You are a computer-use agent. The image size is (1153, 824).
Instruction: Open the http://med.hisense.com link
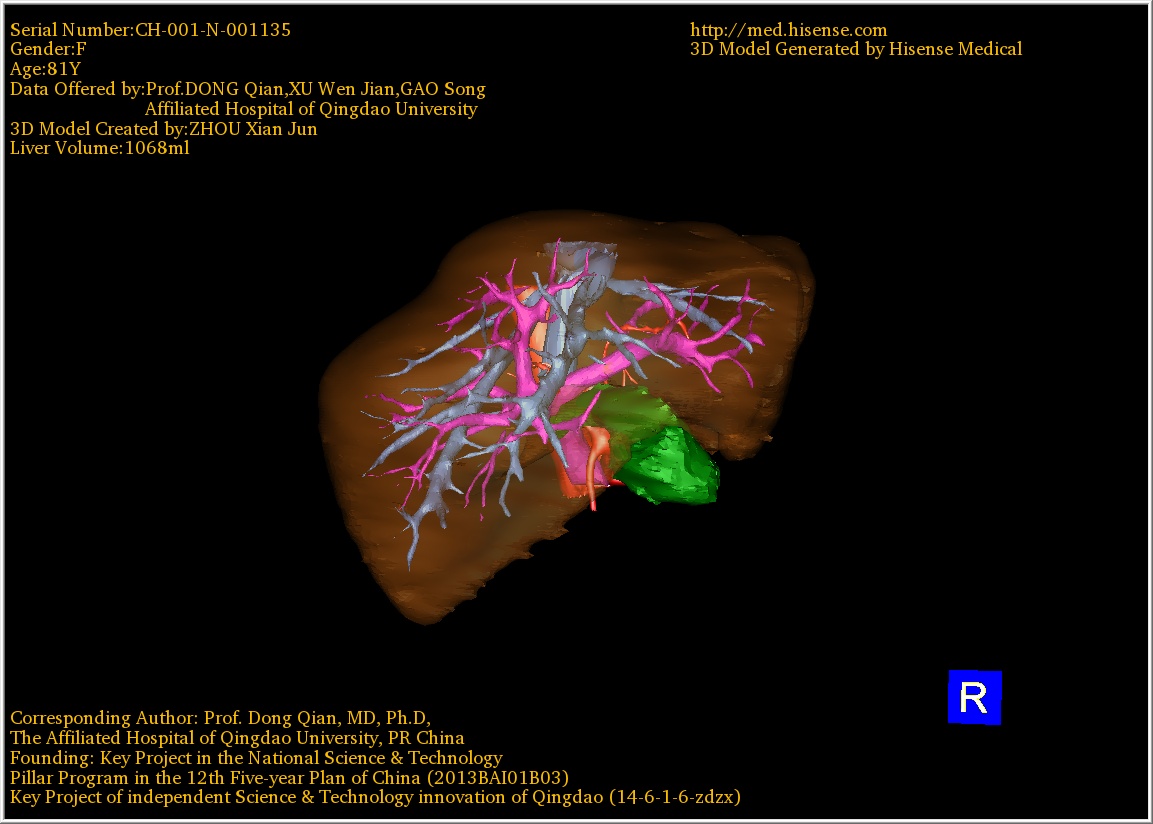click(x=788, y=29)
